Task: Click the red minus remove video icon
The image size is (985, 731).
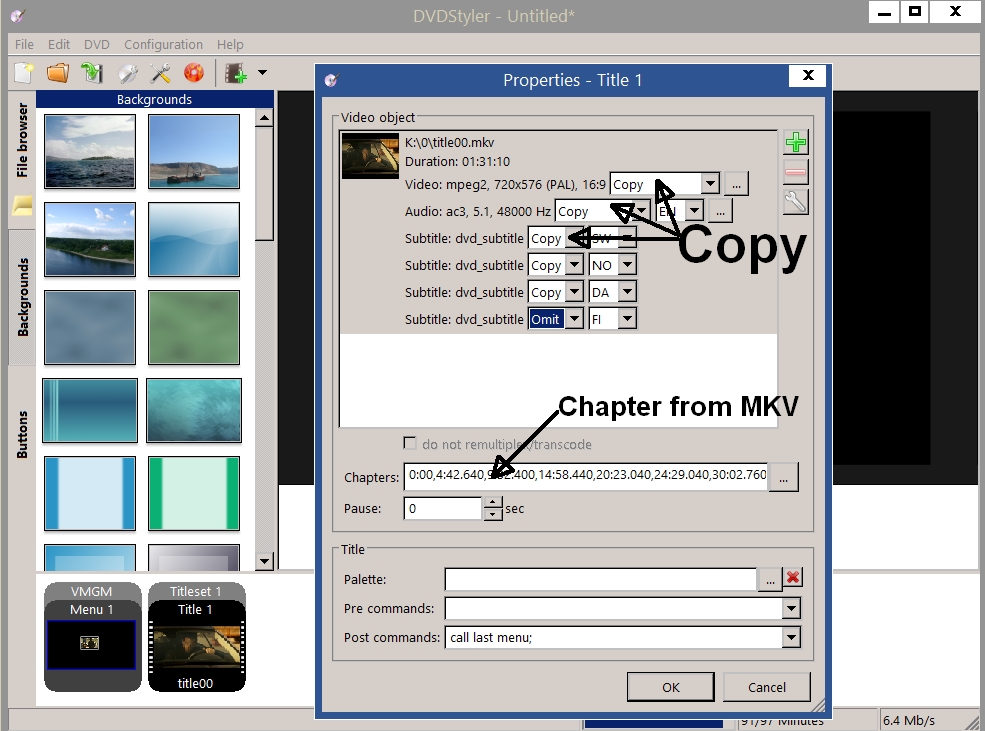Action: click(x=795, y=172)
